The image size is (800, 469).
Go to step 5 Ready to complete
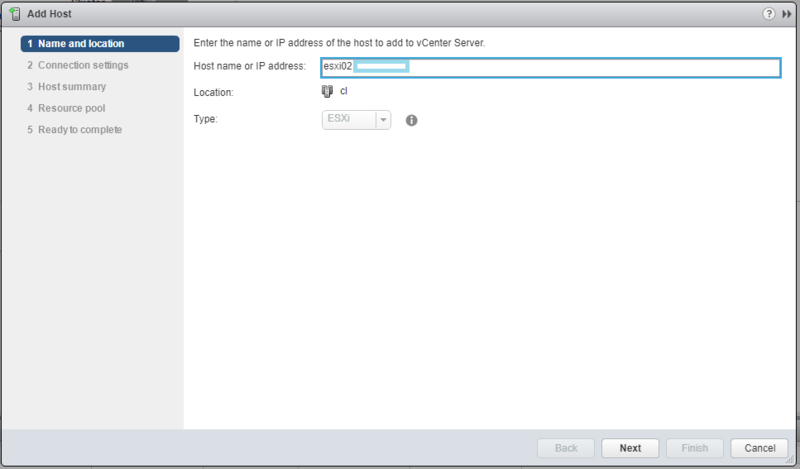[x=74, y=130]
